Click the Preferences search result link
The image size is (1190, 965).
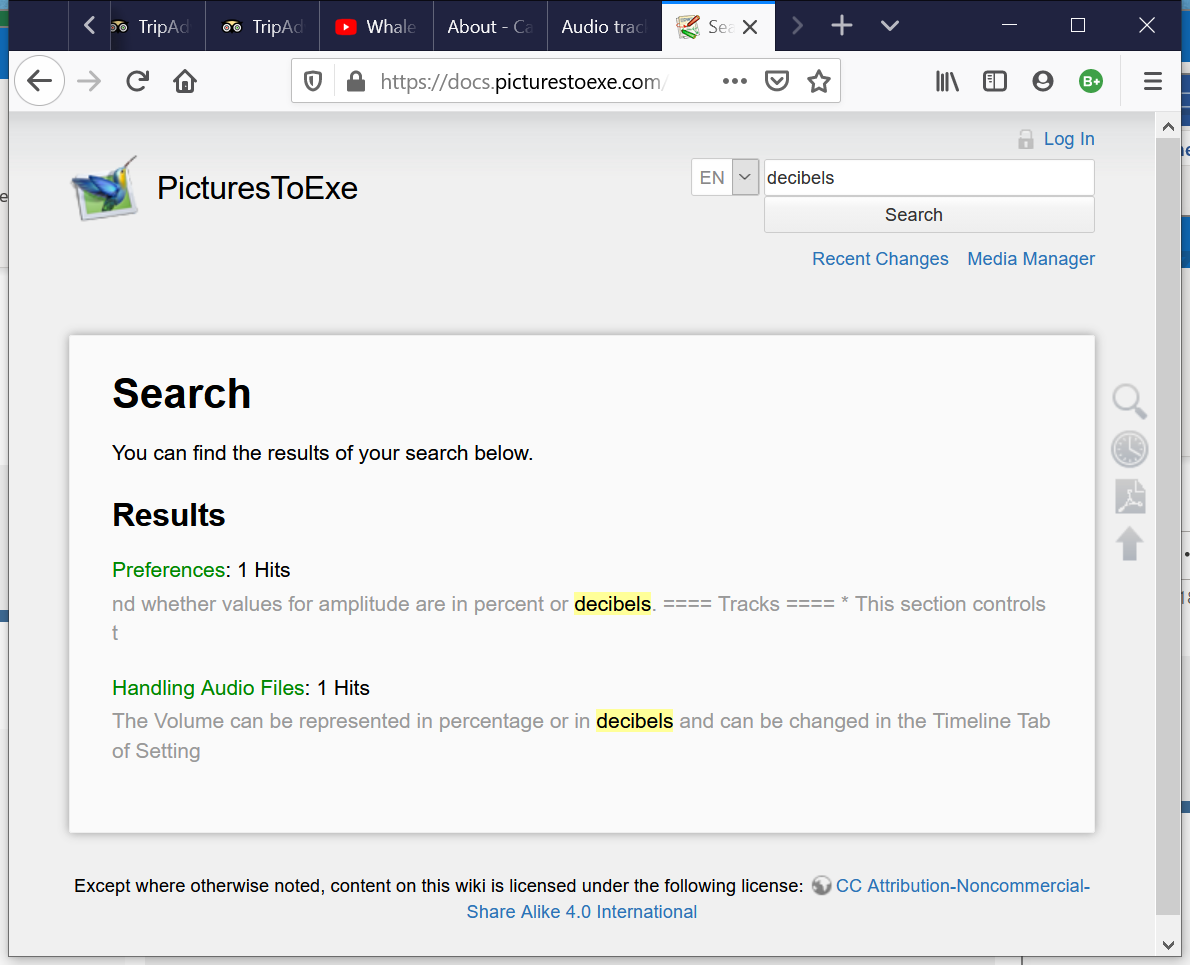[x=168, y=570]
